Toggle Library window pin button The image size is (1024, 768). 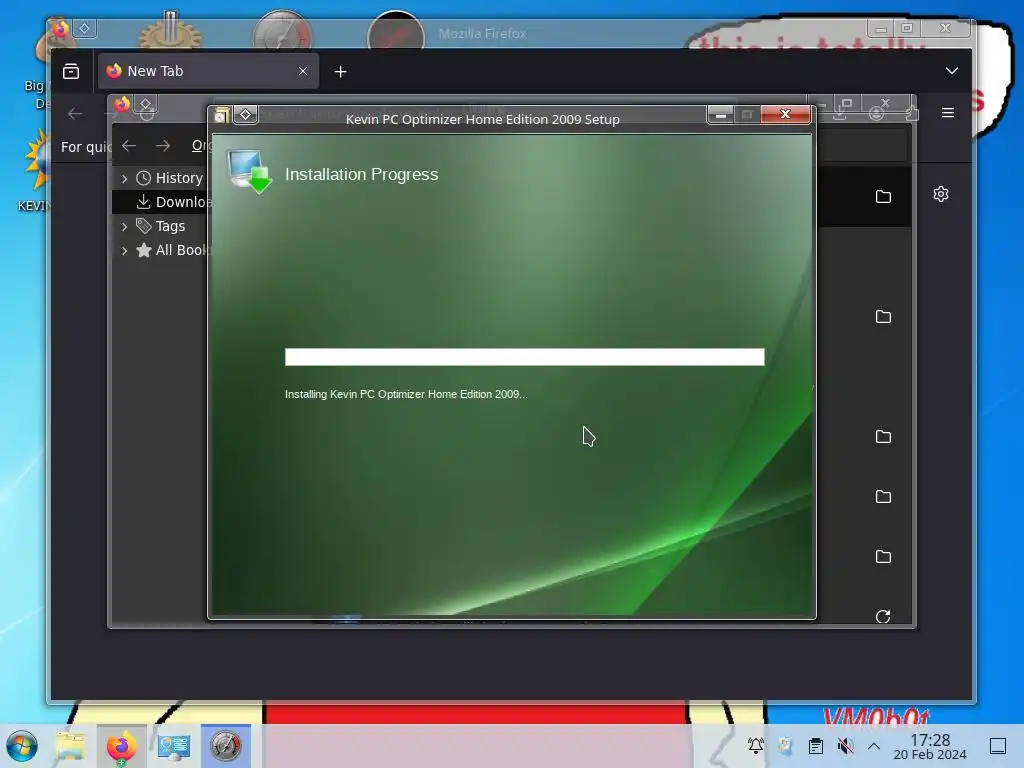[x=146, y=104]
